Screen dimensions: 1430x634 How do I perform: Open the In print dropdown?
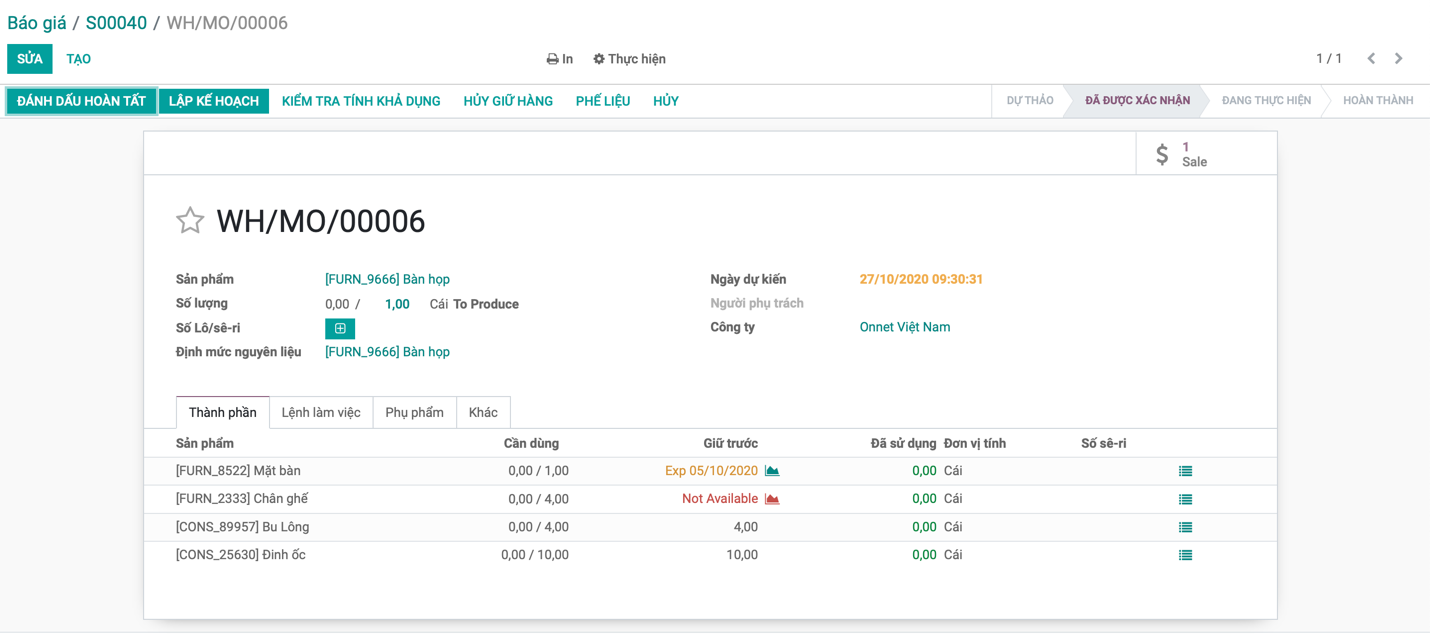559,59
